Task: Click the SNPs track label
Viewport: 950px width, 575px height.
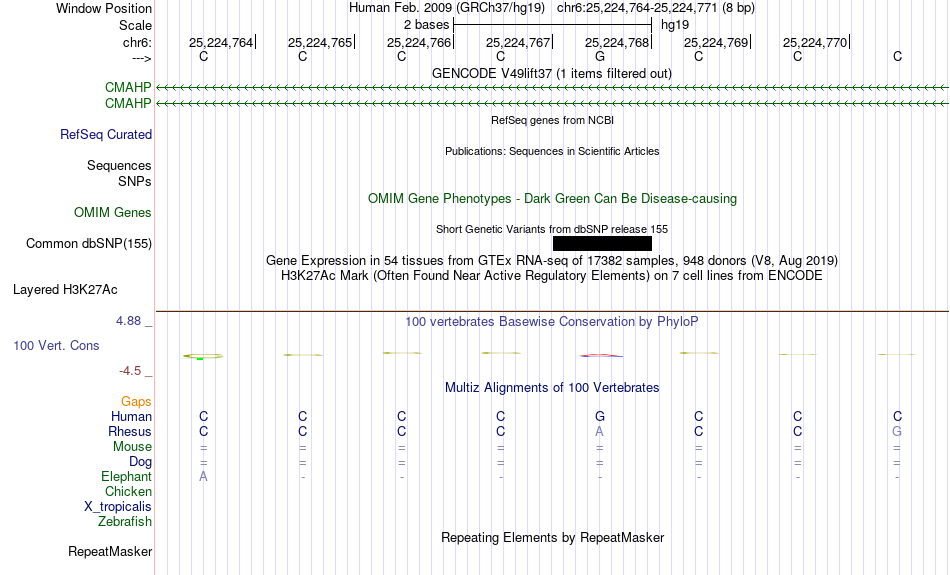Action: click(135, 181)
